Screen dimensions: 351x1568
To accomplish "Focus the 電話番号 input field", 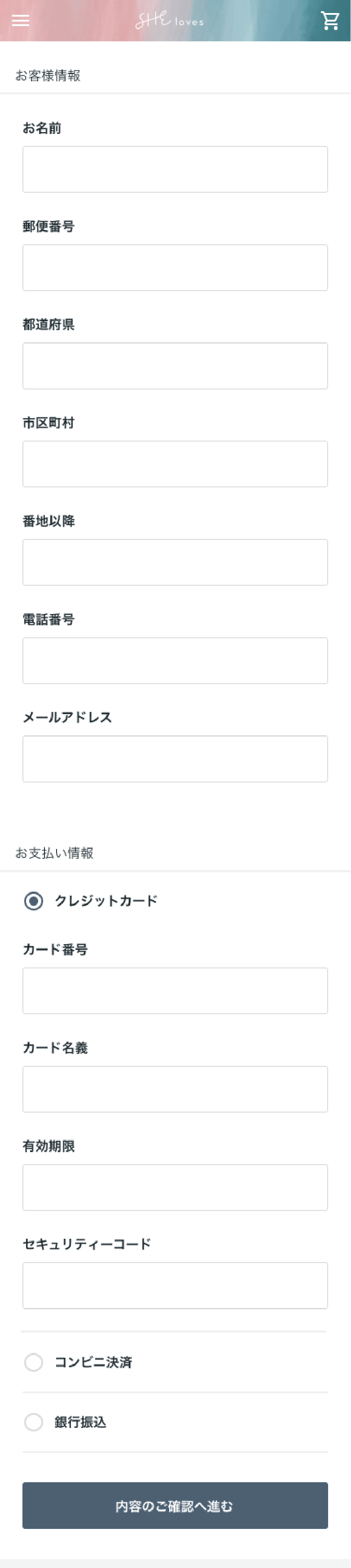I will (x=175, y=660).
